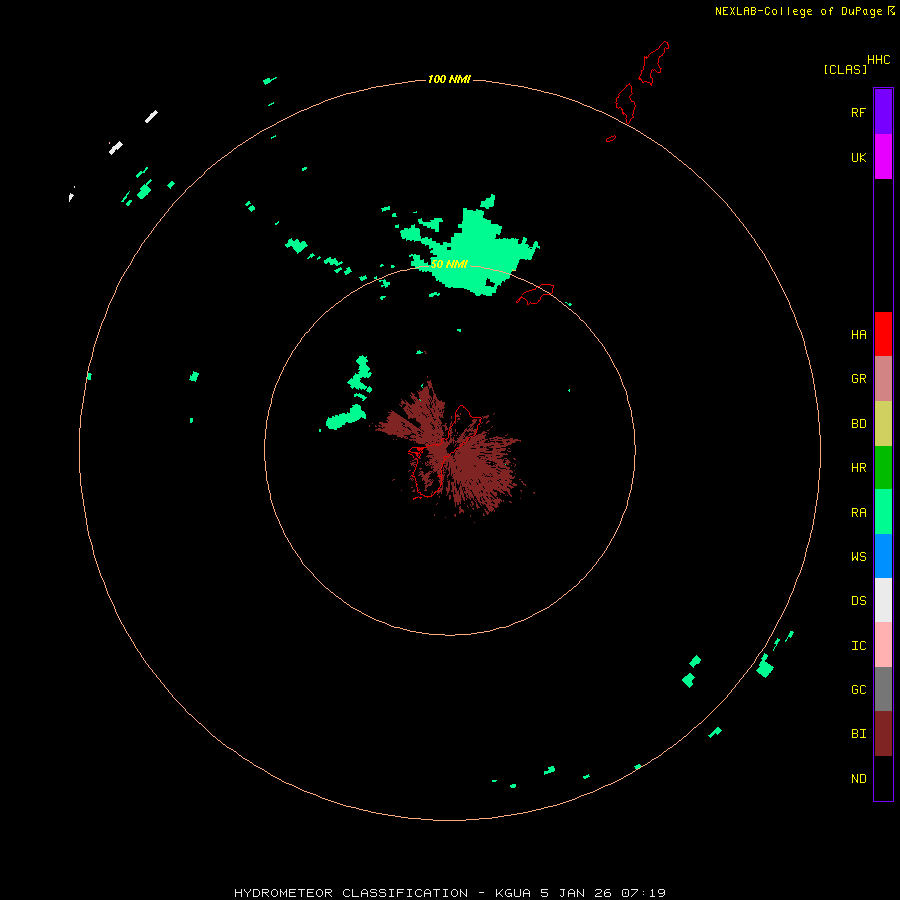
Task: Click the RF purple color swatch
Action: point(883,112)
